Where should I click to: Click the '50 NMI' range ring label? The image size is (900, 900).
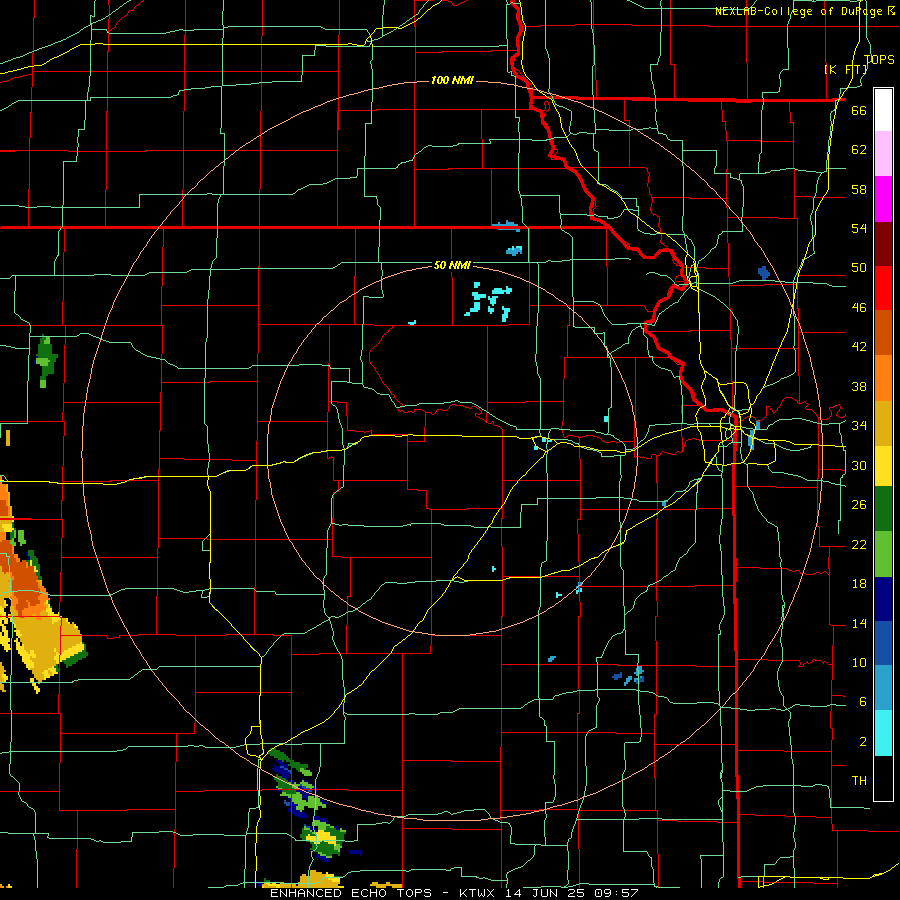(x=452, y=265)
